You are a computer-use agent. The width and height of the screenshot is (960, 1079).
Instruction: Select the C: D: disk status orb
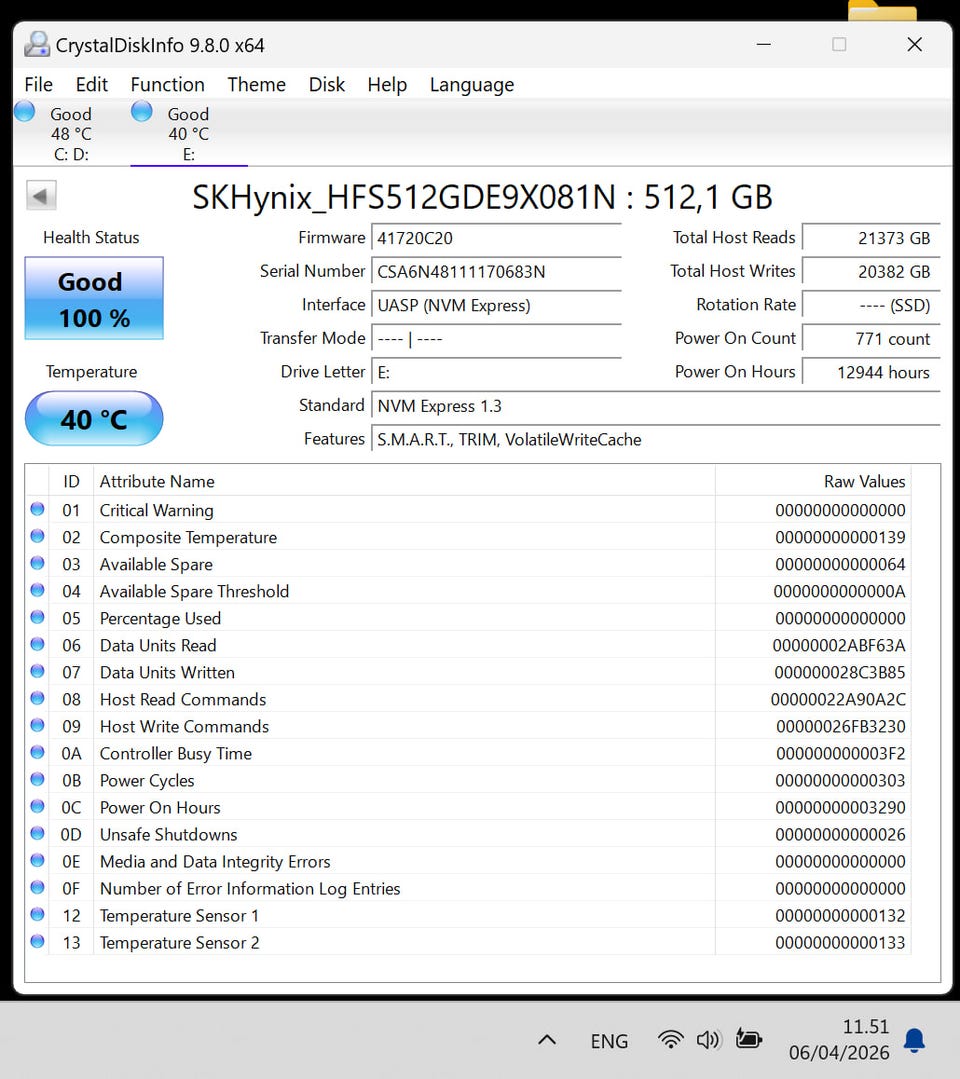[x=25, y=111]
